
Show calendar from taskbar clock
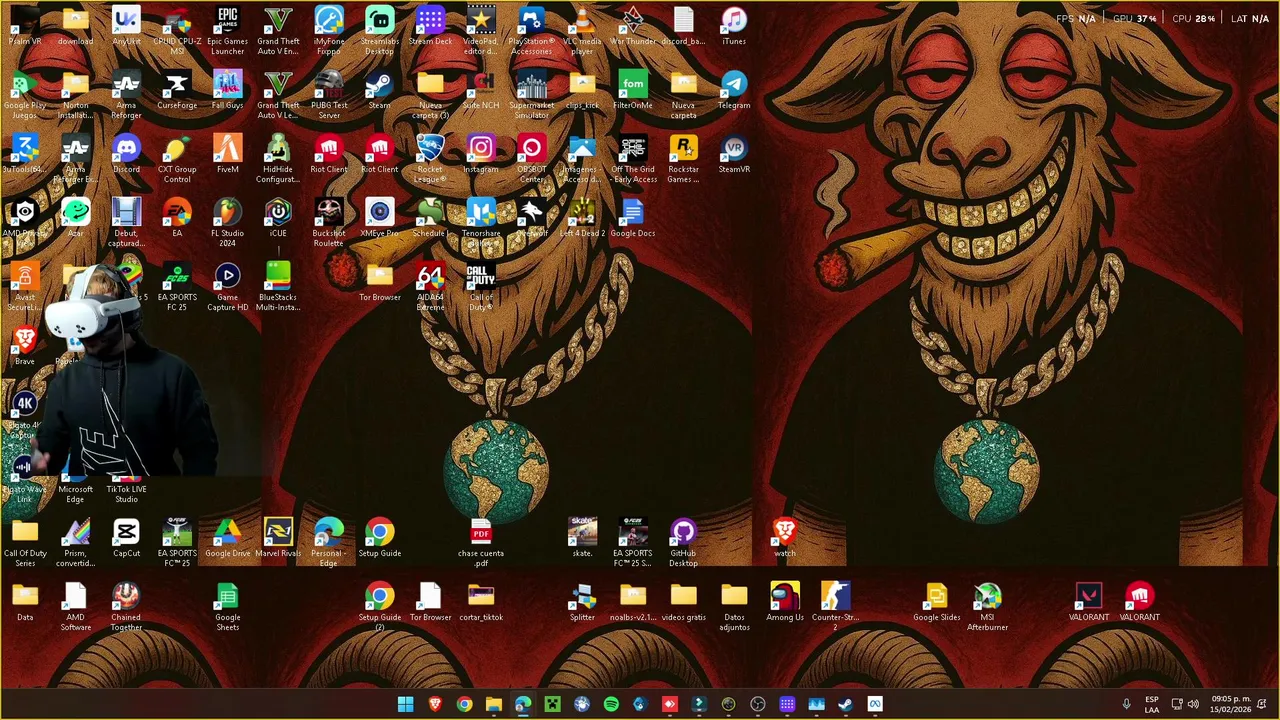click(1230, 704)
